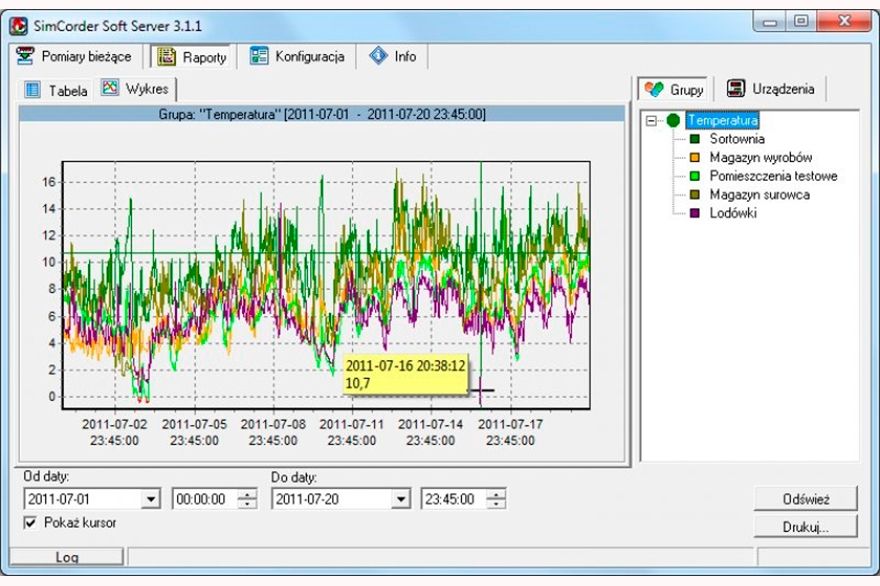Decrease the Do daty time value
880x586 pixels.
coord(496,503)
